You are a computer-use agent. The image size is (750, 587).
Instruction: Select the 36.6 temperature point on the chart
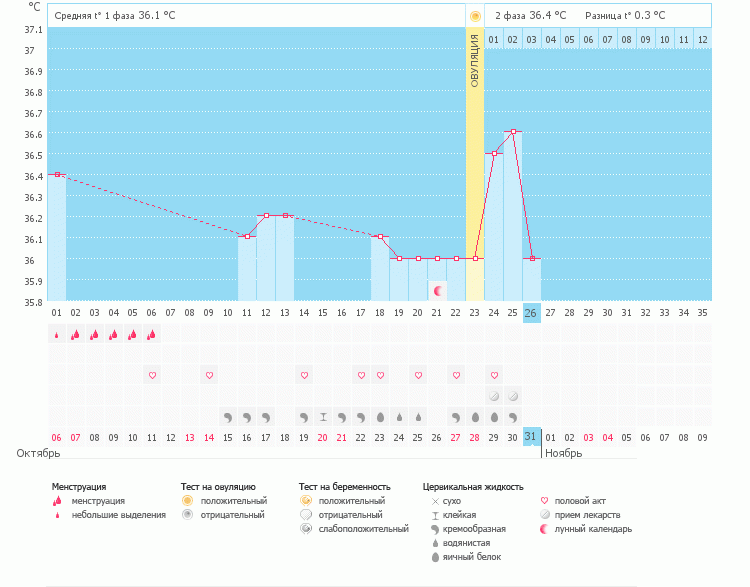coord(513,131)
